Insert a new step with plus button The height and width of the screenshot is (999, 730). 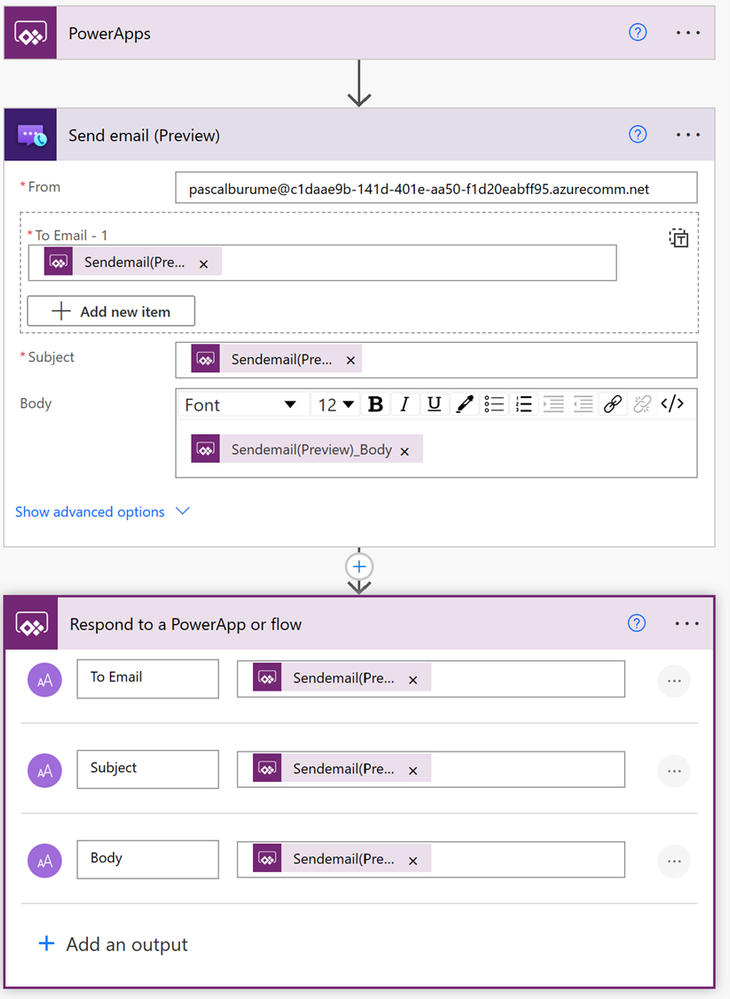tap(359, 566)
